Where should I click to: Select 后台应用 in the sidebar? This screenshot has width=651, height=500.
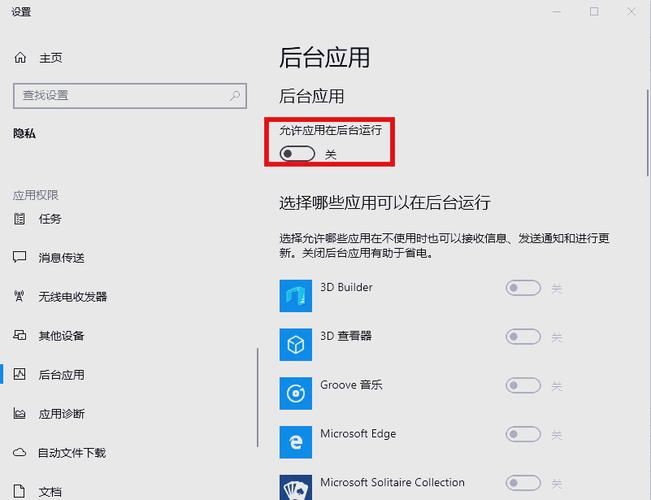tap(61, 375)
